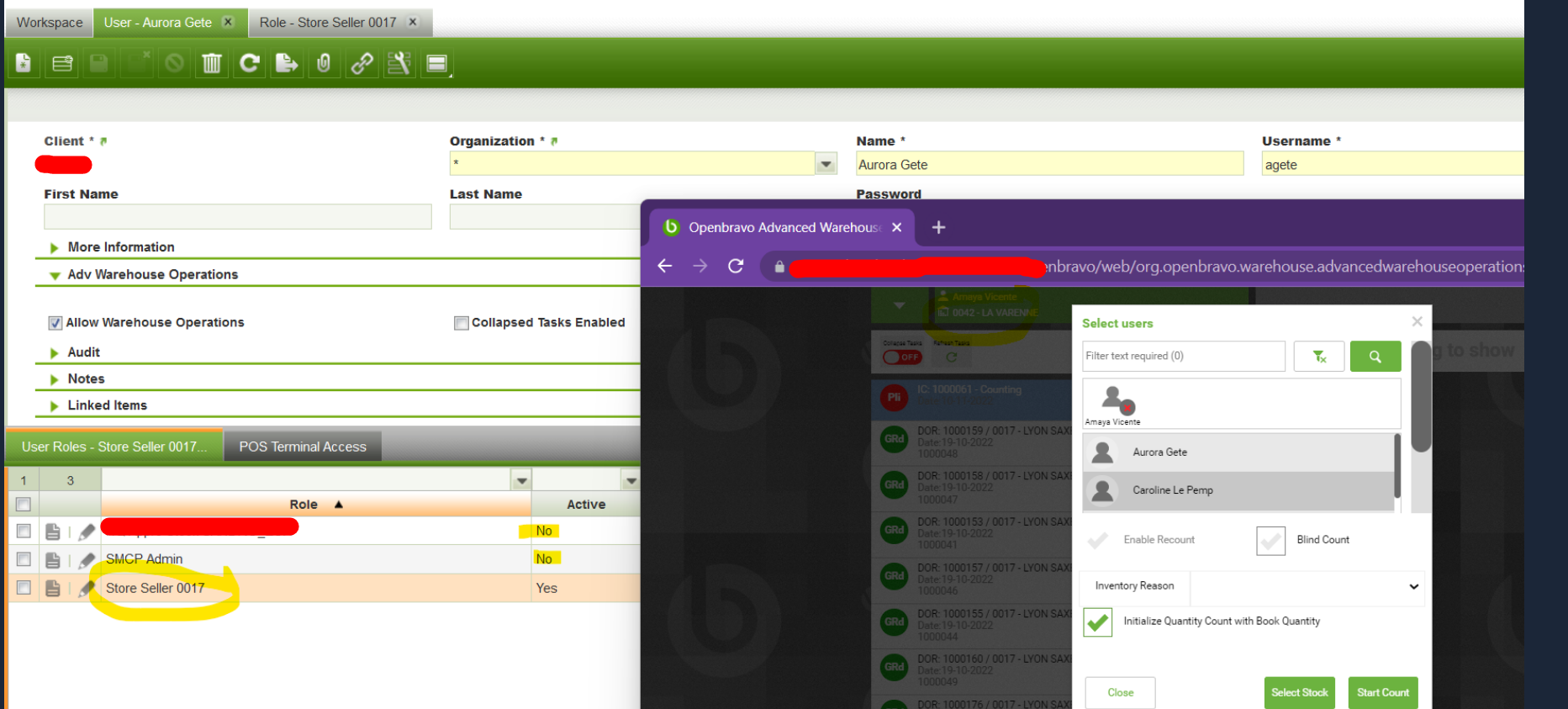
Task: Click into the Username field
Action: pyautogui.click(x=1392, y=164)
